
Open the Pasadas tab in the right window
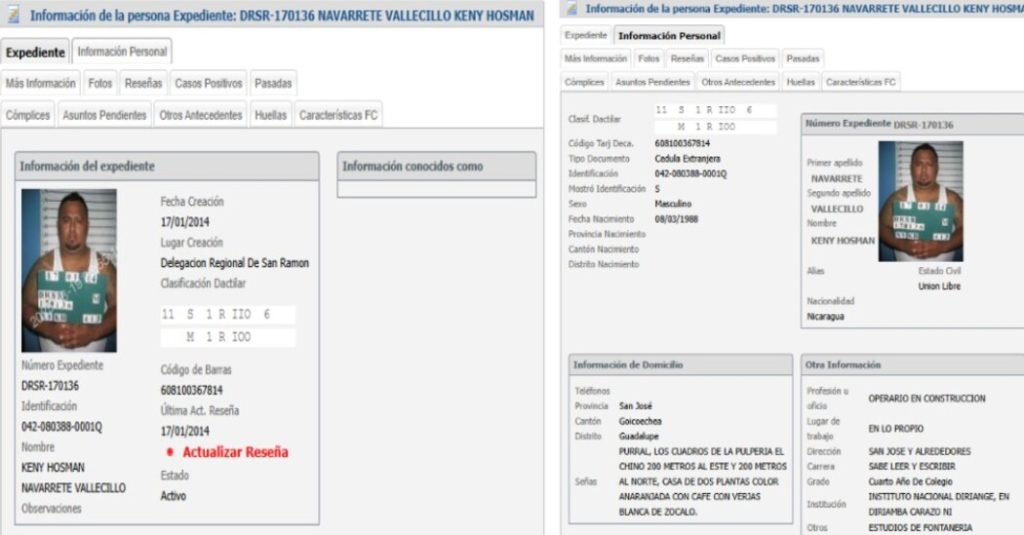[803, 59]
